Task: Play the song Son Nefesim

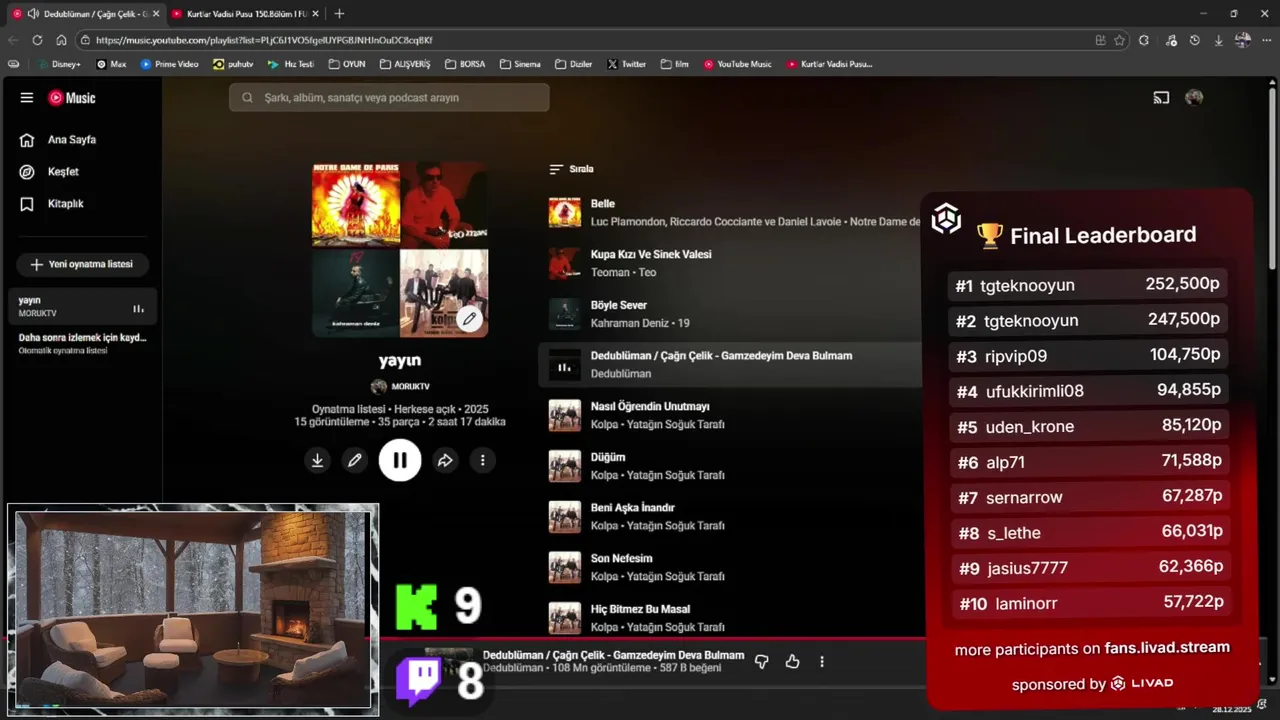Action: point(622,558)
